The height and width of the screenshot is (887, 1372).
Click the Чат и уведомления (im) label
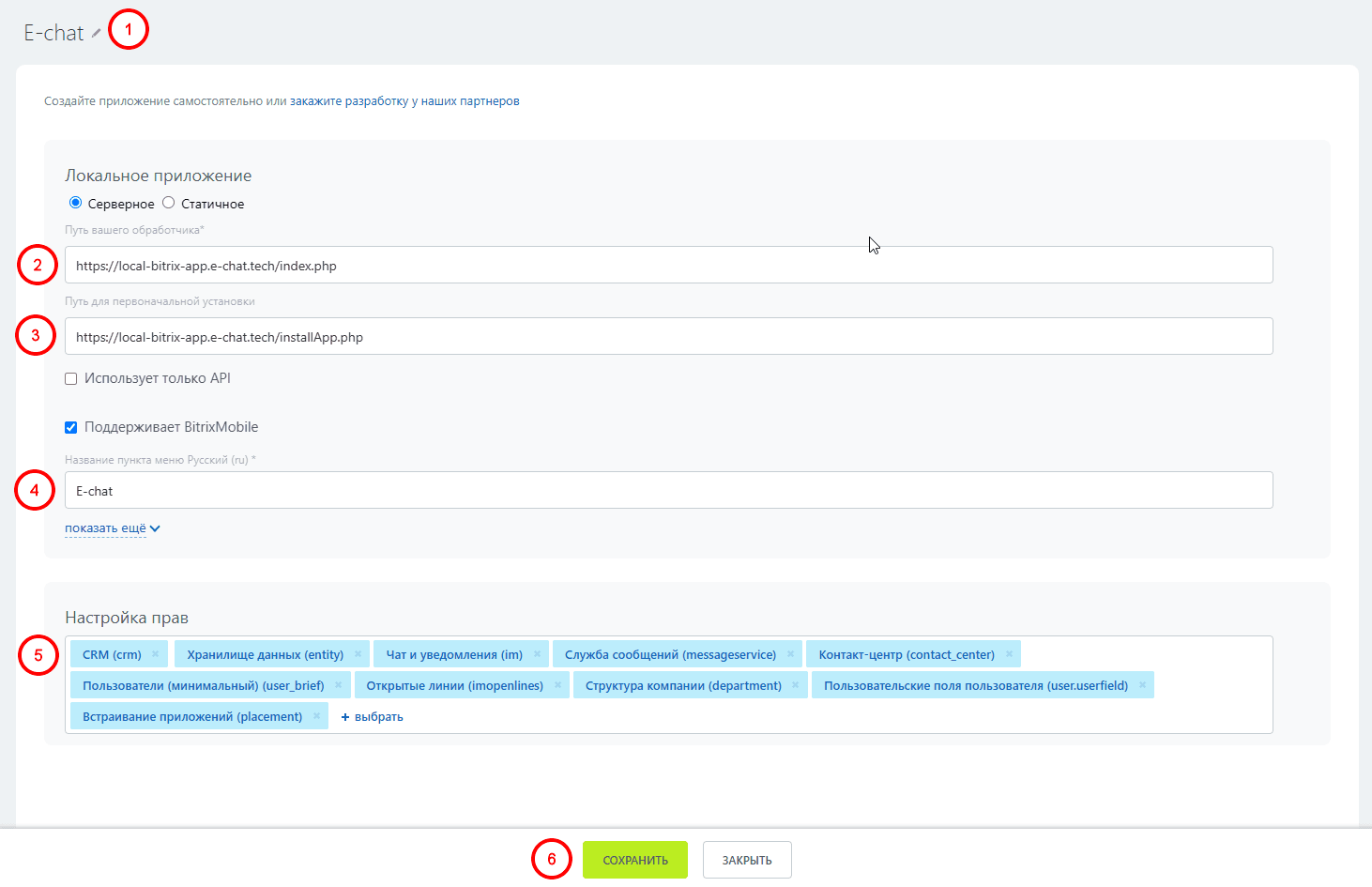click(454, 654)
